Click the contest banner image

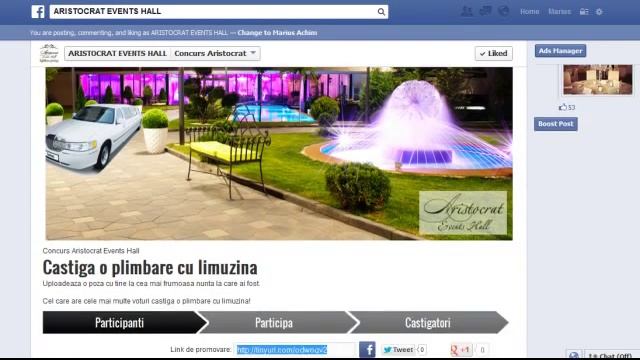tap(279, 153)
